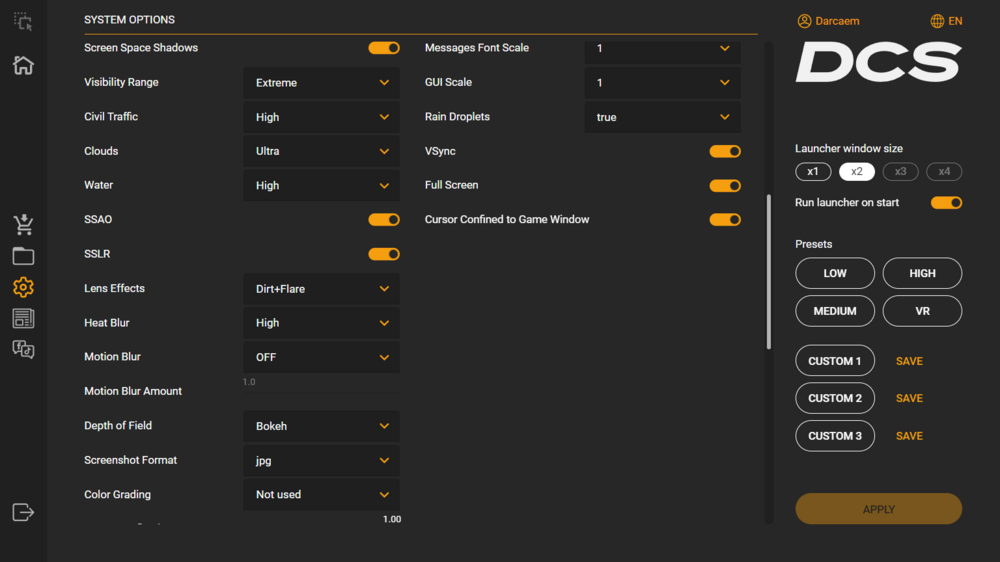
Task: Click the selection cursor icon in sidebar
Action: [23, 21]
